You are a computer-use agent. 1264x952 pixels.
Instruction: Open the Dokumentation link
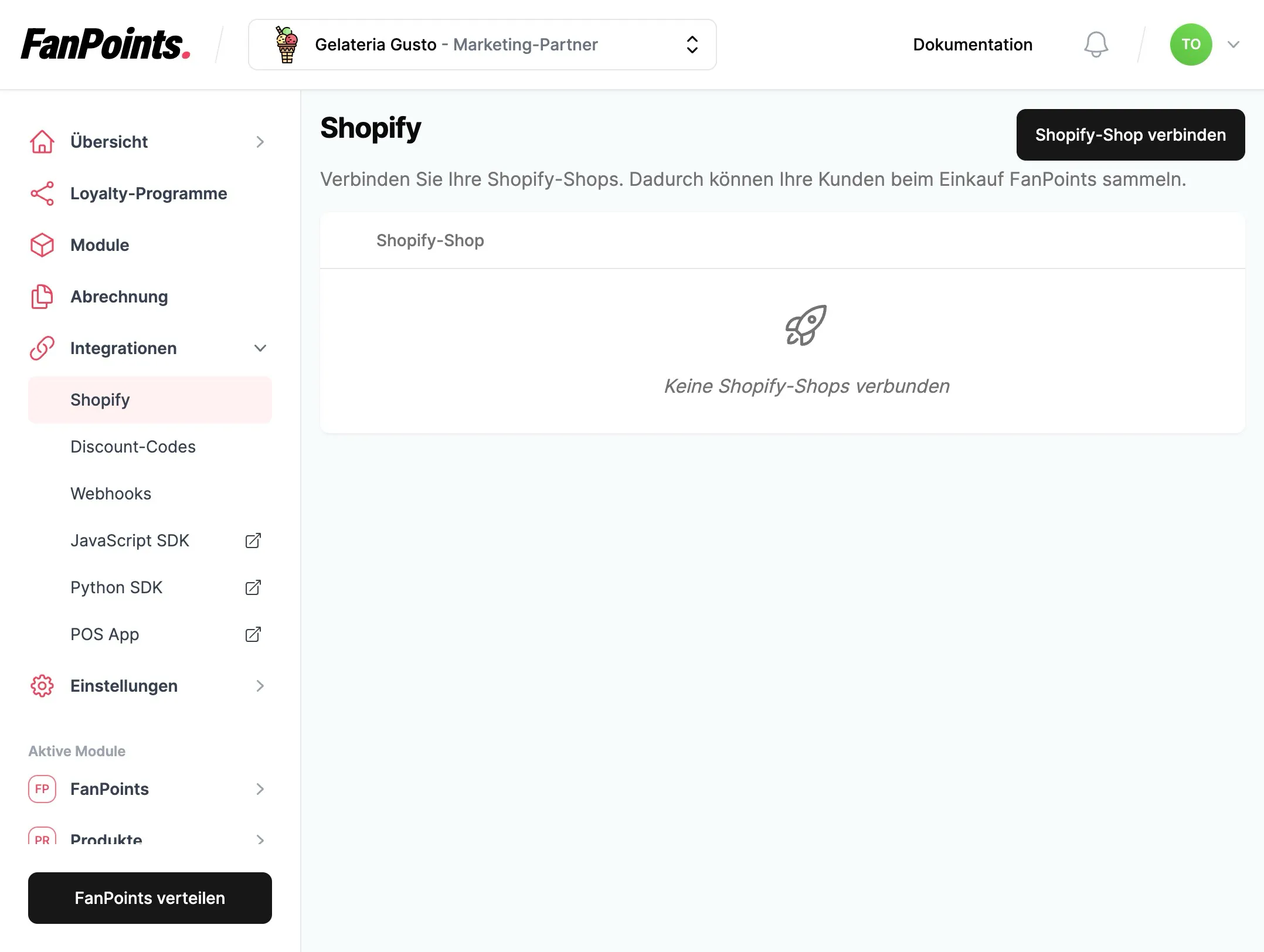(973, 45)
